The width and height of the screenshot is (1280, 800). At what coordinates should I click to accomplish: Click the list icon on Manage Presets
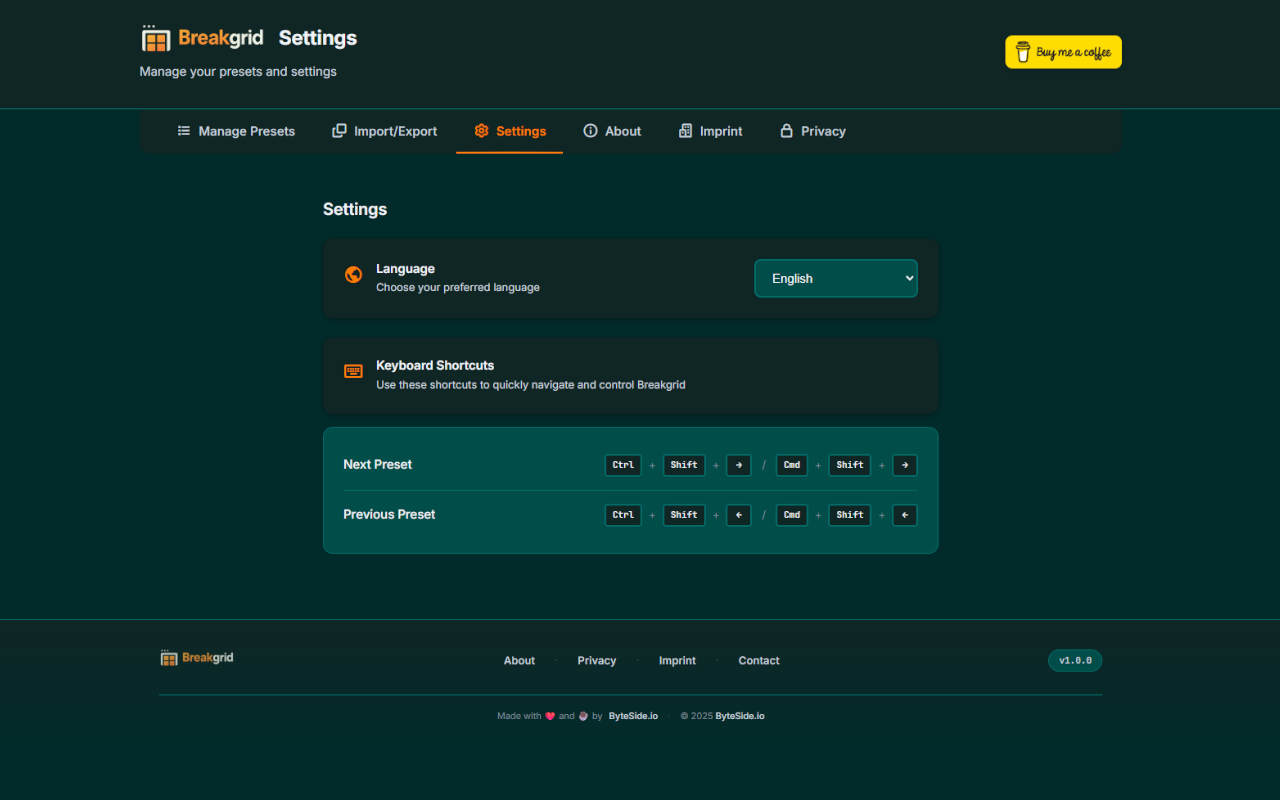[x=183, y=131]
